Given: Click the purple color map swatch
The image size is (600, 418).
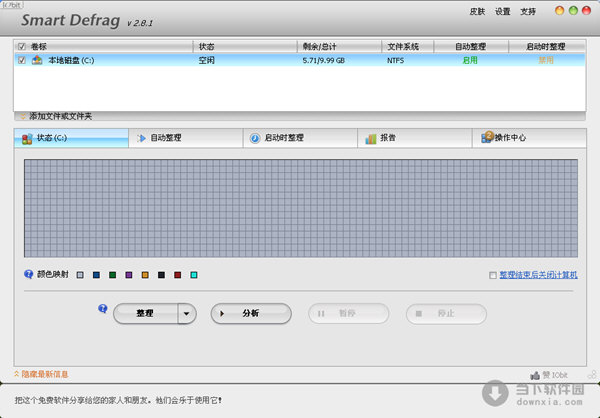Looking at the screenshot, I should point(129,275).
